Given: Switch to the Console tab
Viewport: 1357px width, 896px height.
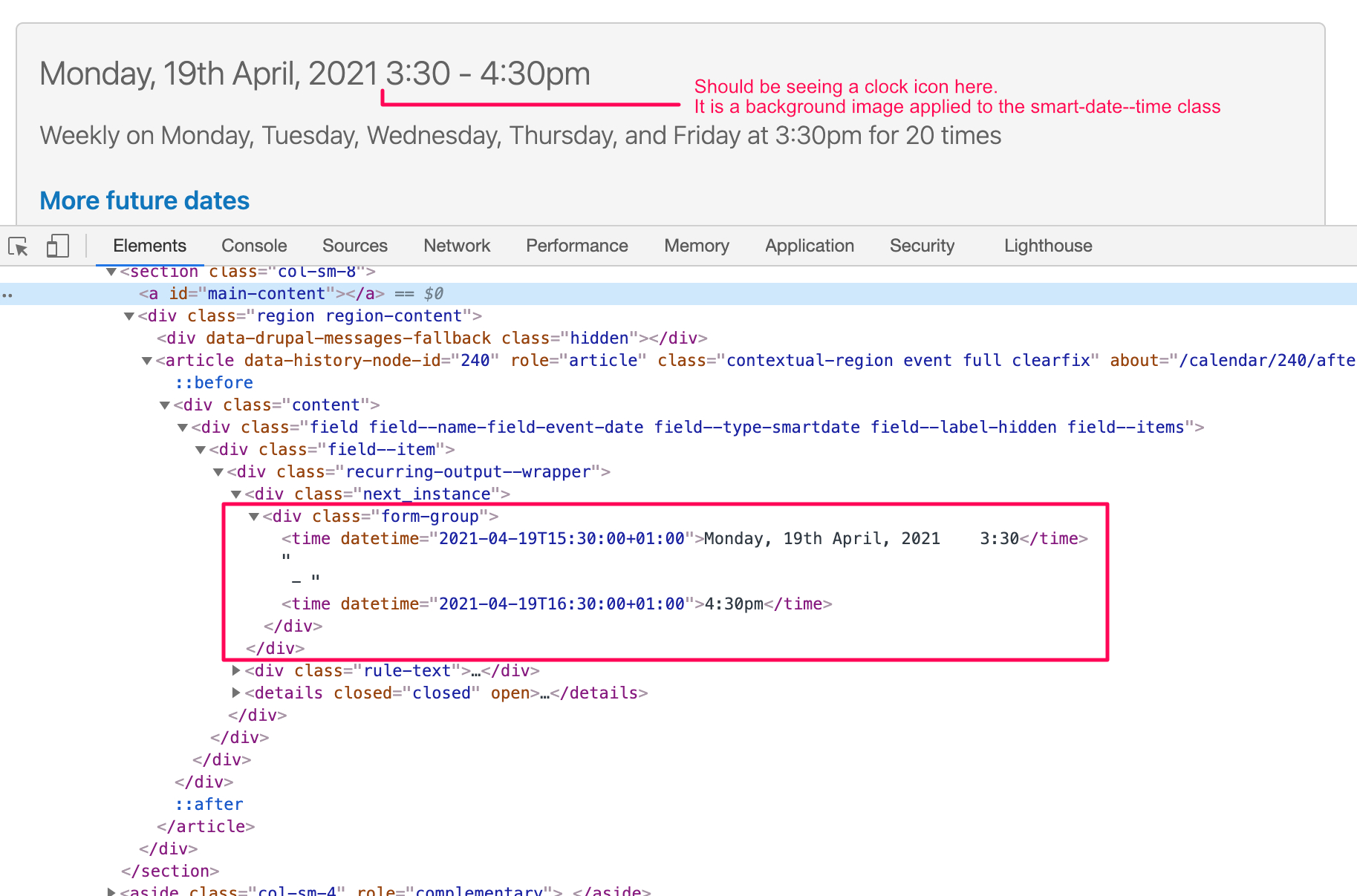Looking at the screenshot, I should point(254,246).
